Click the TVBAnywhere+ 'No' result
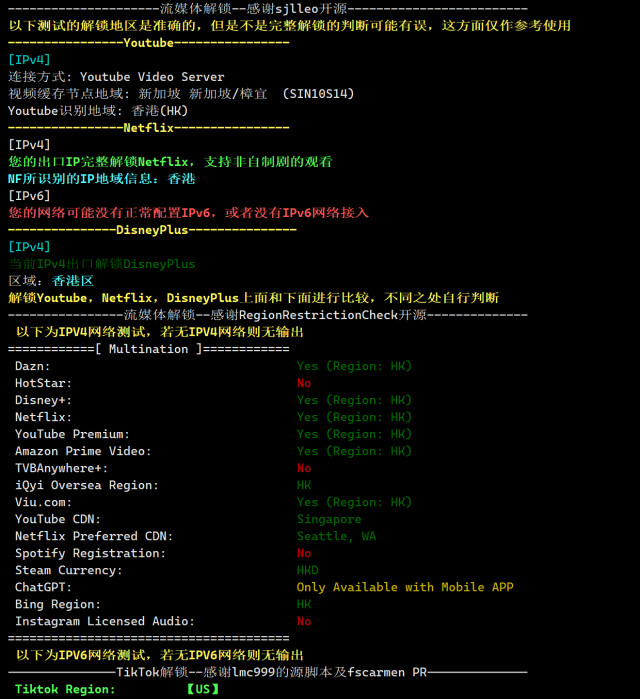This screenshot has width=640, height=699. [304, 468]
